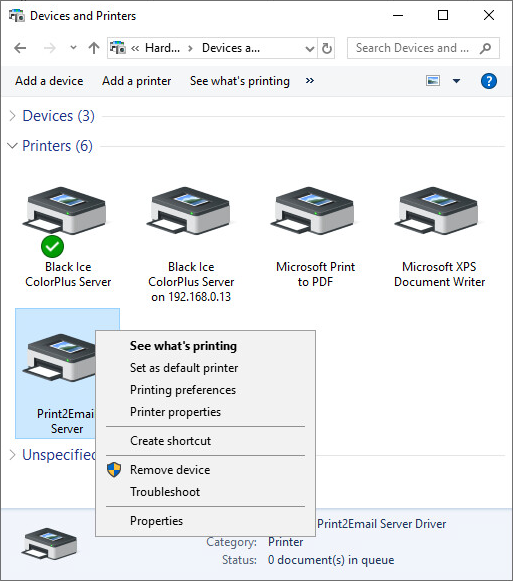Click the Devices (3) group heading

59,116
